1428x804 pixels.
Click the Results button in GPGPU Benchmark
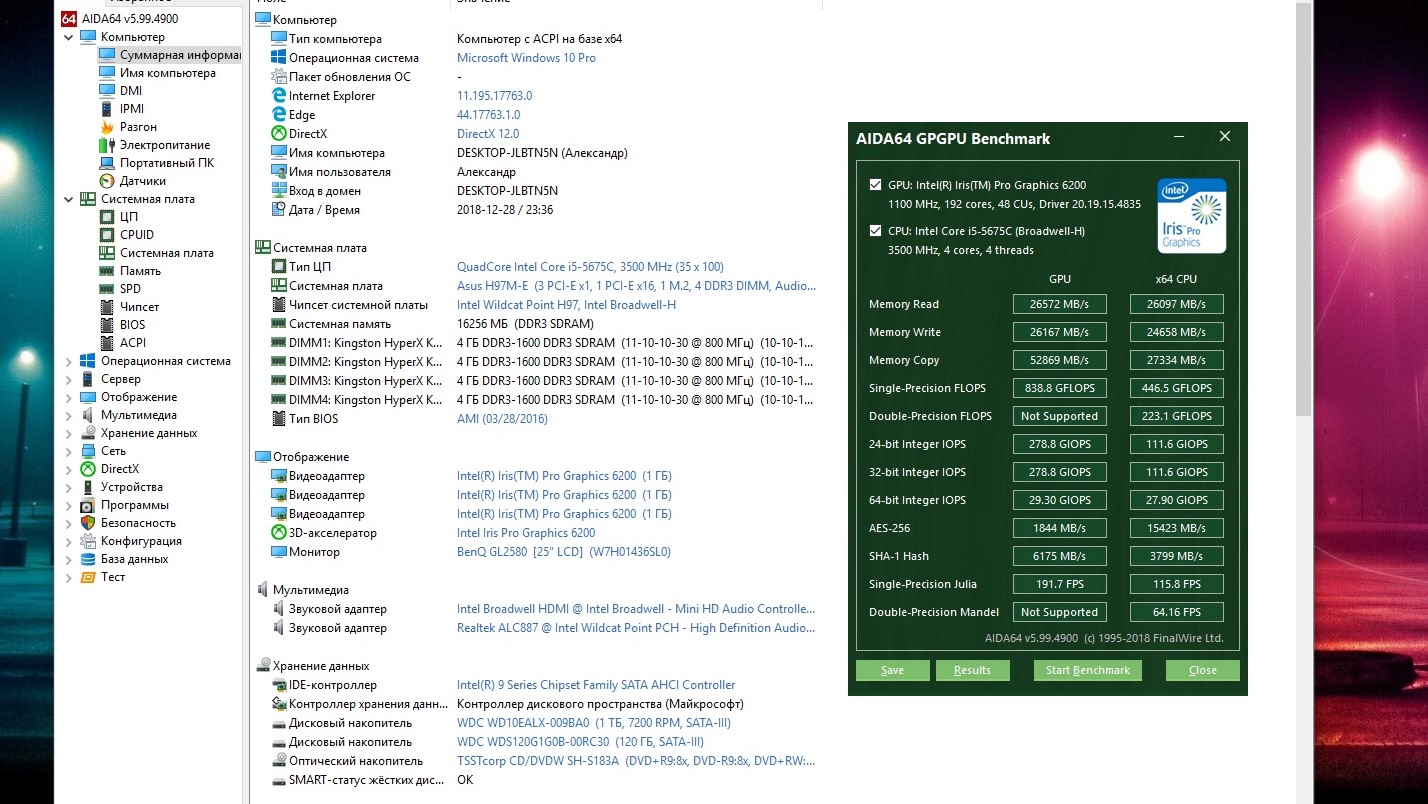point(972,670)
